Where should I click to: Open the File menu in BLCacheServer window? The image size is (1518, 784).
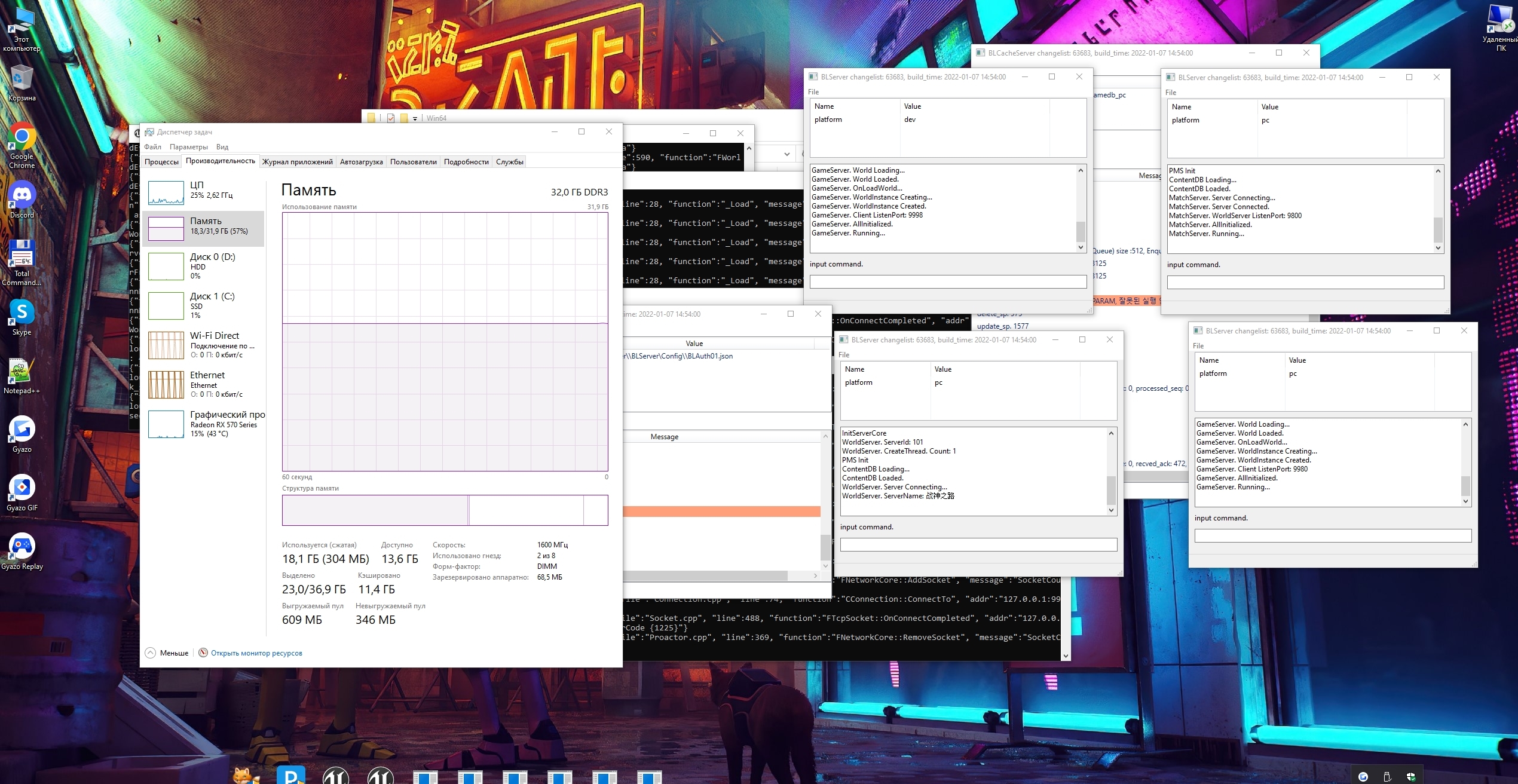[986, 67]
